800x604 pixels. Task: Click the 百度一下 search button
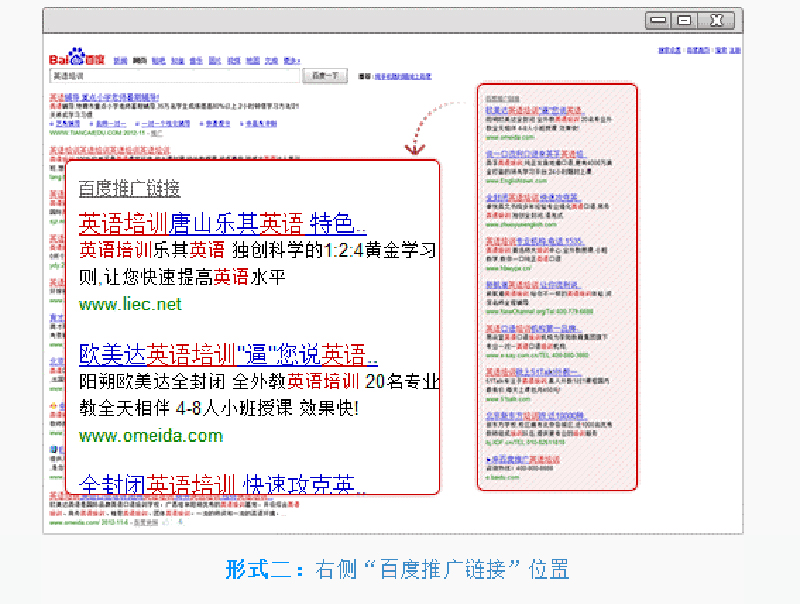(x=325, y=76)
